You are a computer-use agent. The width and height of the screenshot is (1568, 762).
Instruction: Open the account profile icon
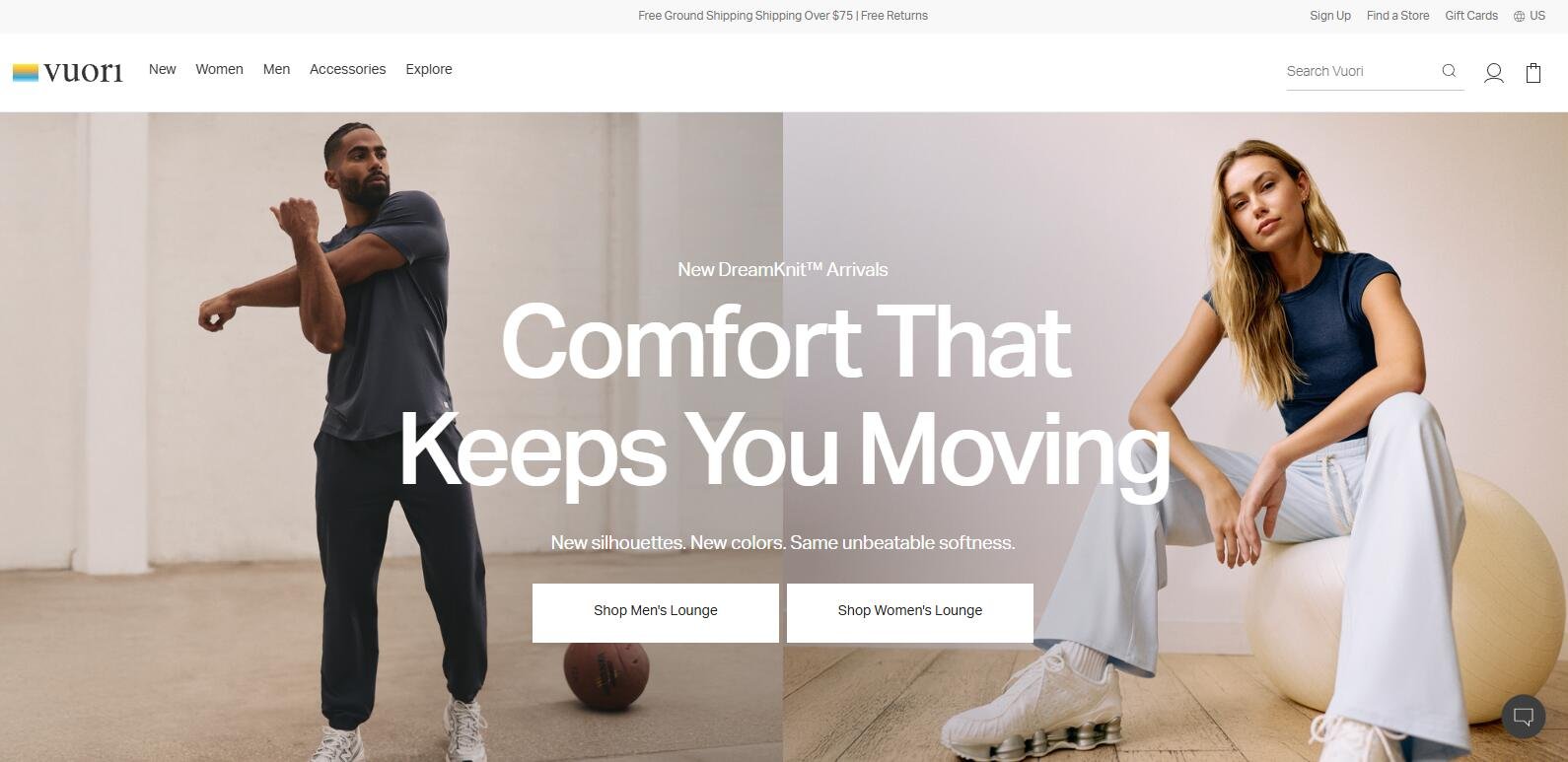click(1494, 73)
